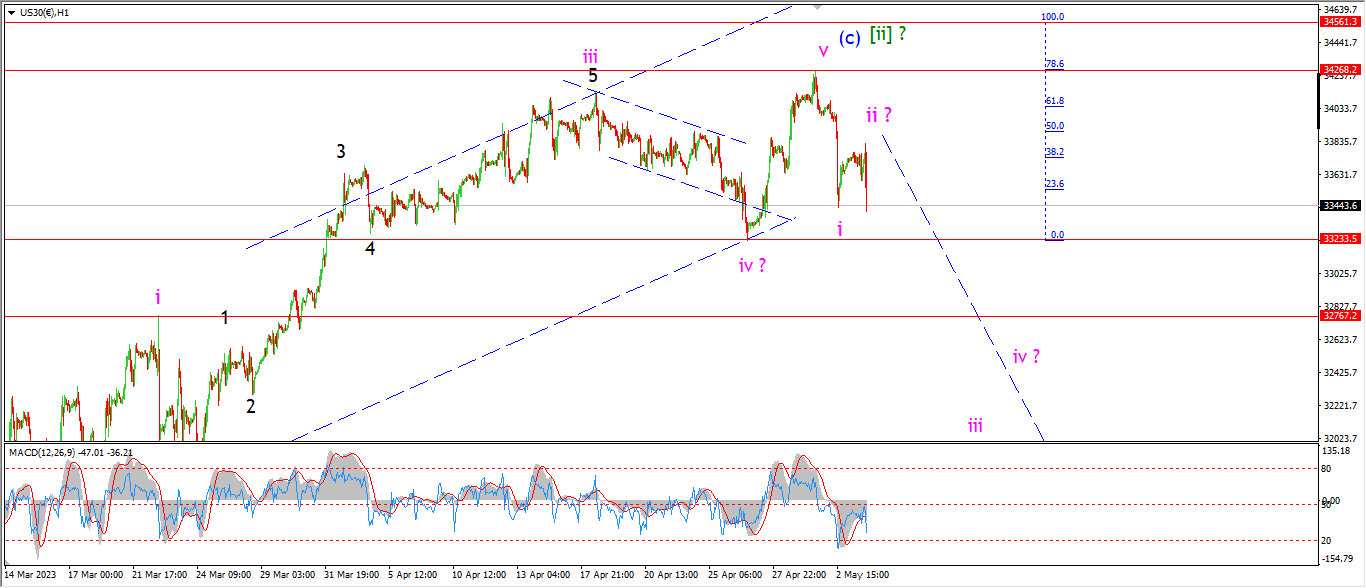Select the 33233.5 red price label
1366x588 pixels.
pos(1340,239)
